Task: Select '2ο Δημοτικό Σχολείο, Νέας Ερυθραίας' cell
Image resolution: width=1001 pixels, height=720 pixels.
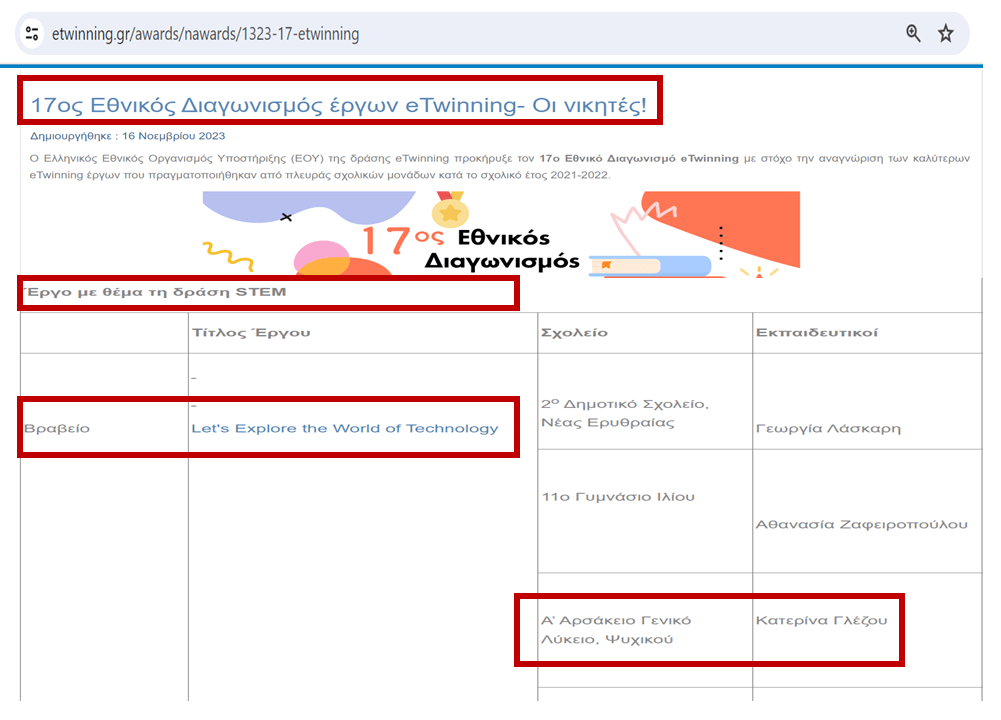Action: 624,413
